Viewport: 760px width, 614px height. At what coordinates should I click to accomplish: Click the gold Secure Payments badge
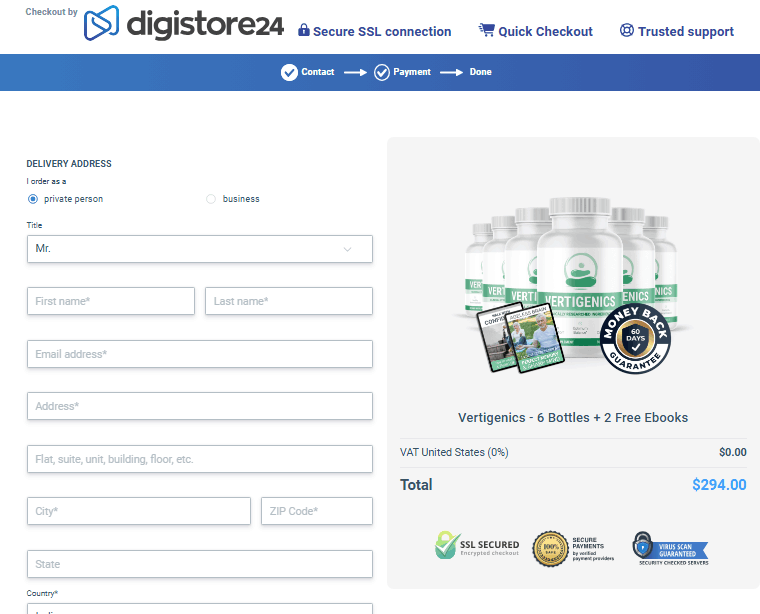(x=551, y=548)
